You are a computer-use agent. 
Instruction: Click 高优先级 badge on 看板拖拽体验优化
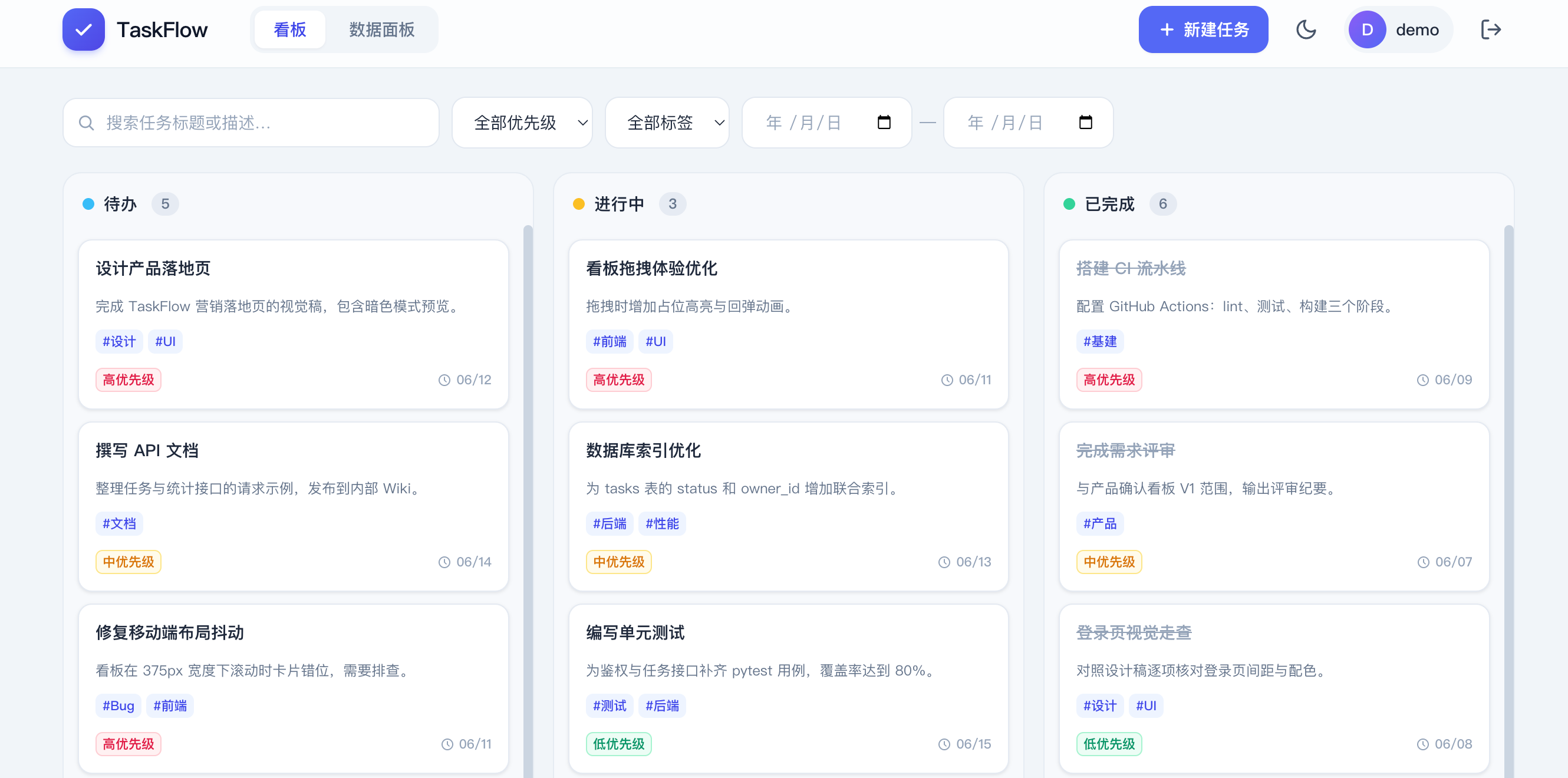pyautogui.click(x=618, y=380)
